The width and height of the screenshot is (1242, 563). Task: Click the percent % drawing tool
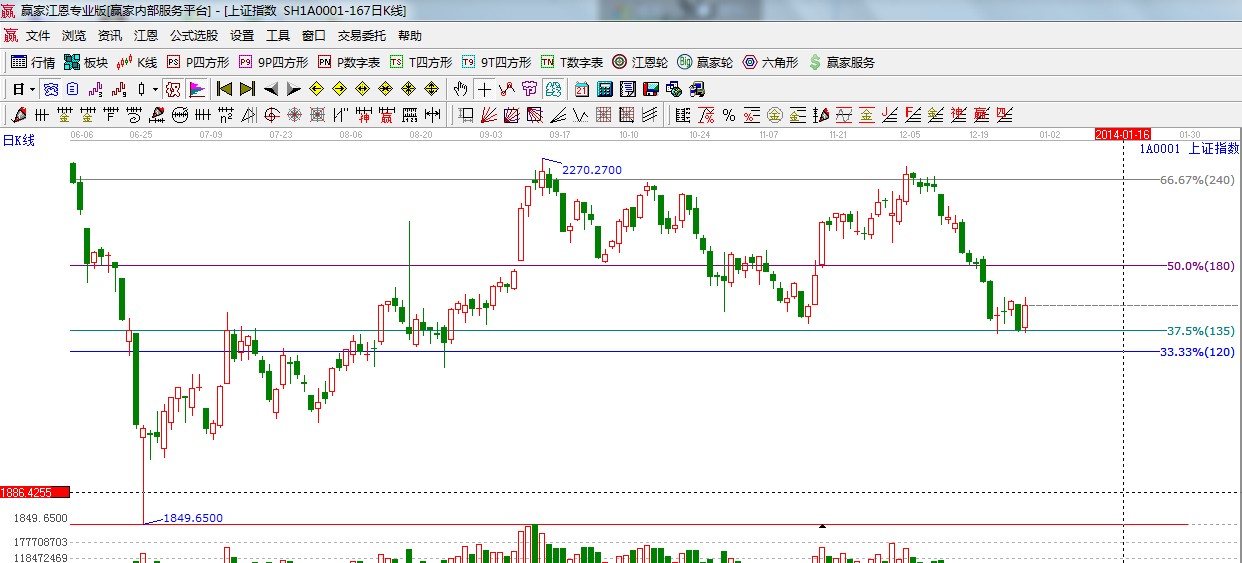(x=729, y=115)
